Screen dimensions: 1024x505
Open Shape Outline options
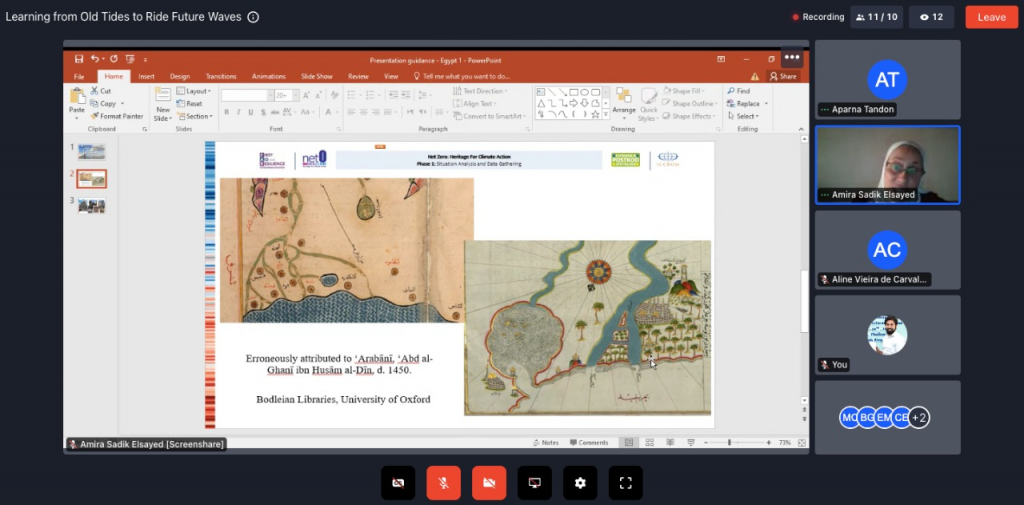tap(690, 103)
